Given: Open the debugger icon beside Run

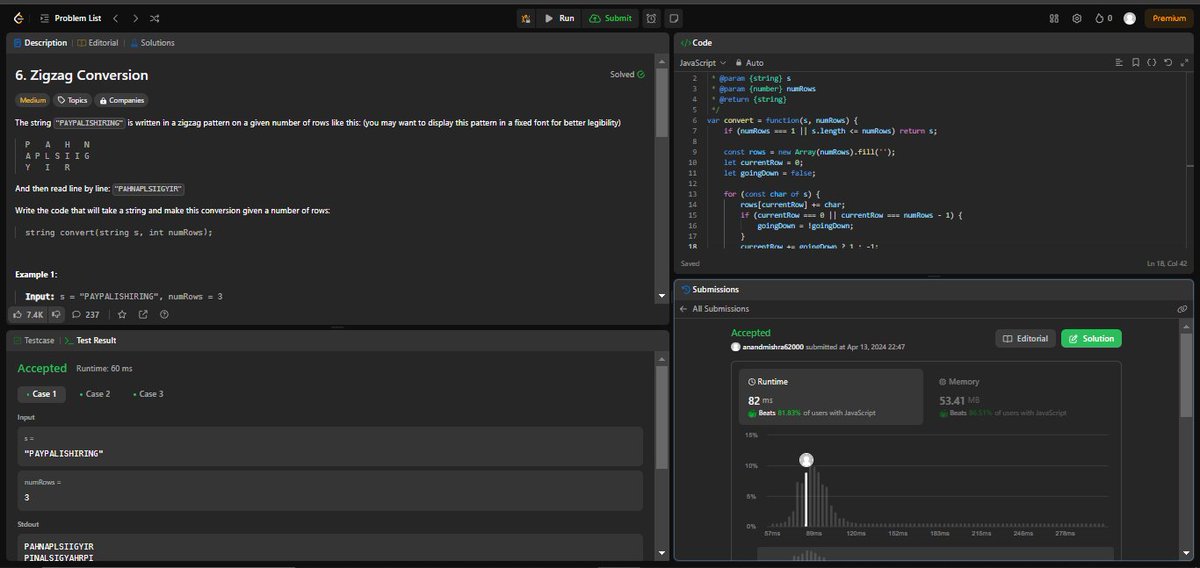Looking at the screenshot, I should click(x=526, y=18).
